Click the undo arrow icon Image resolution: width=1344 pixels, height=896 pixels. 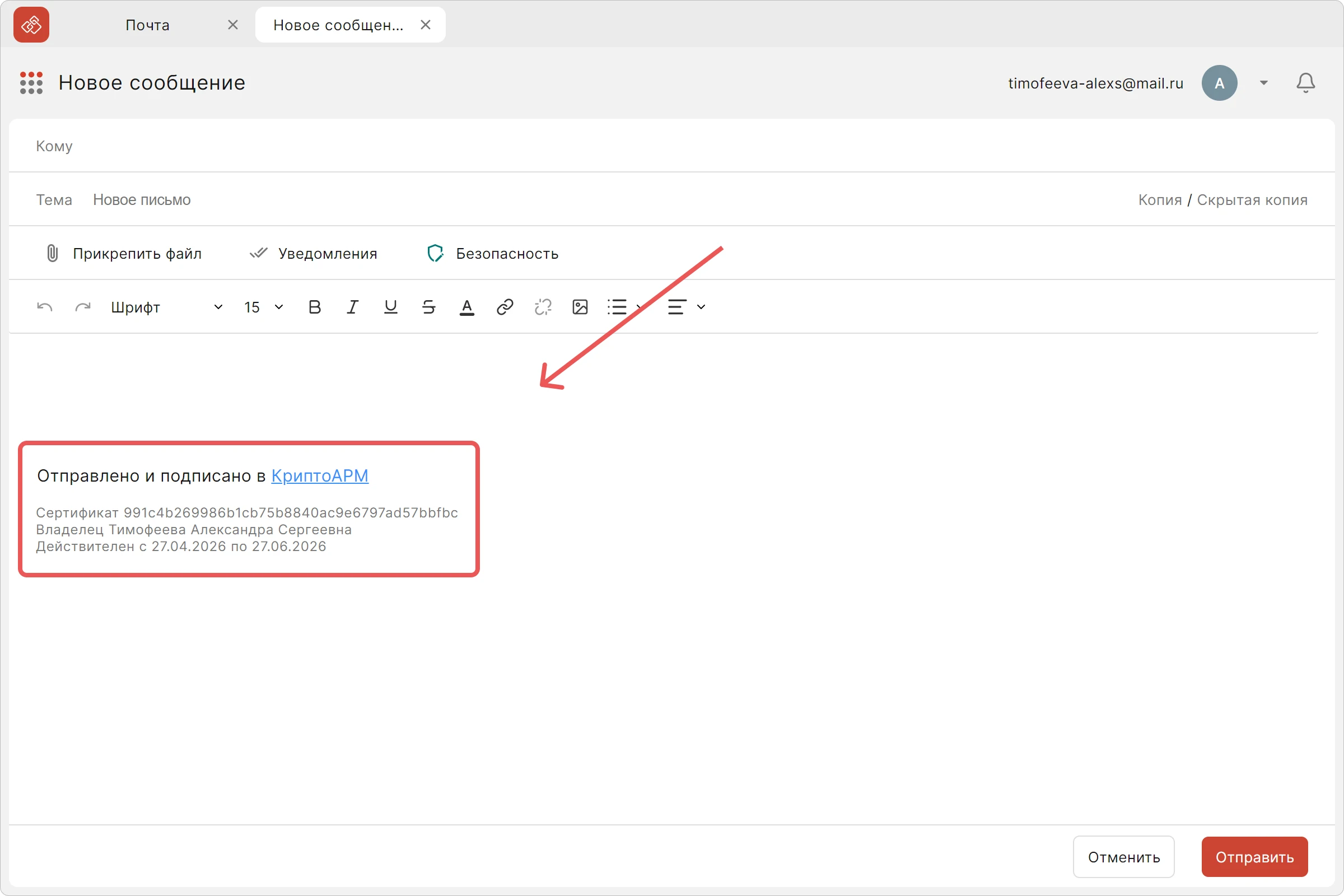(x=45, y=307)
